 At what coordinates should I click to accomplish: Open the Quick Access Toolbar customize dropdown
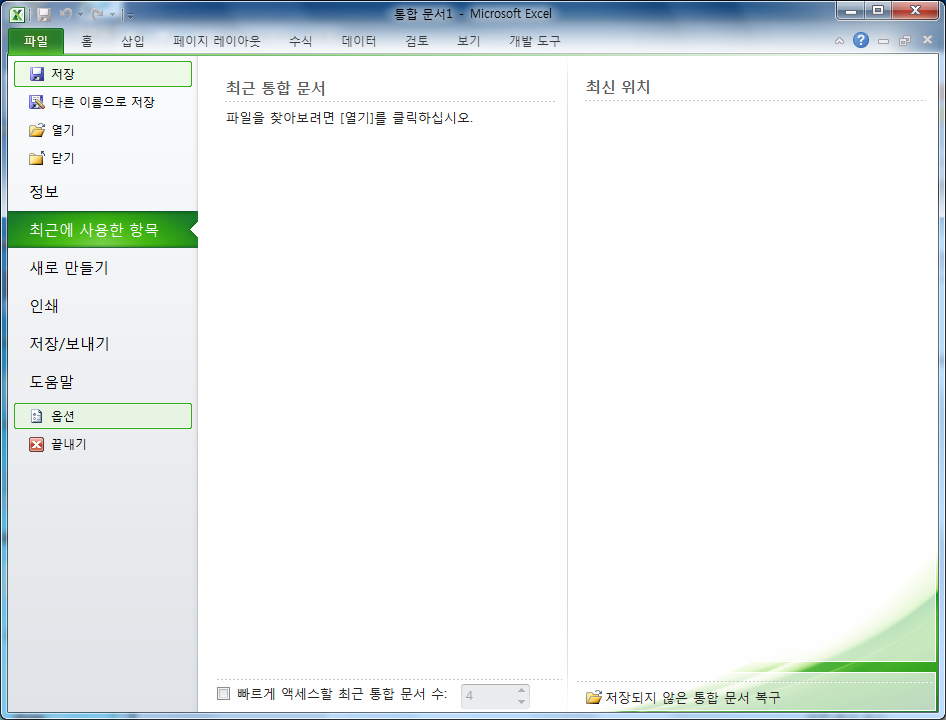point(130,15)
